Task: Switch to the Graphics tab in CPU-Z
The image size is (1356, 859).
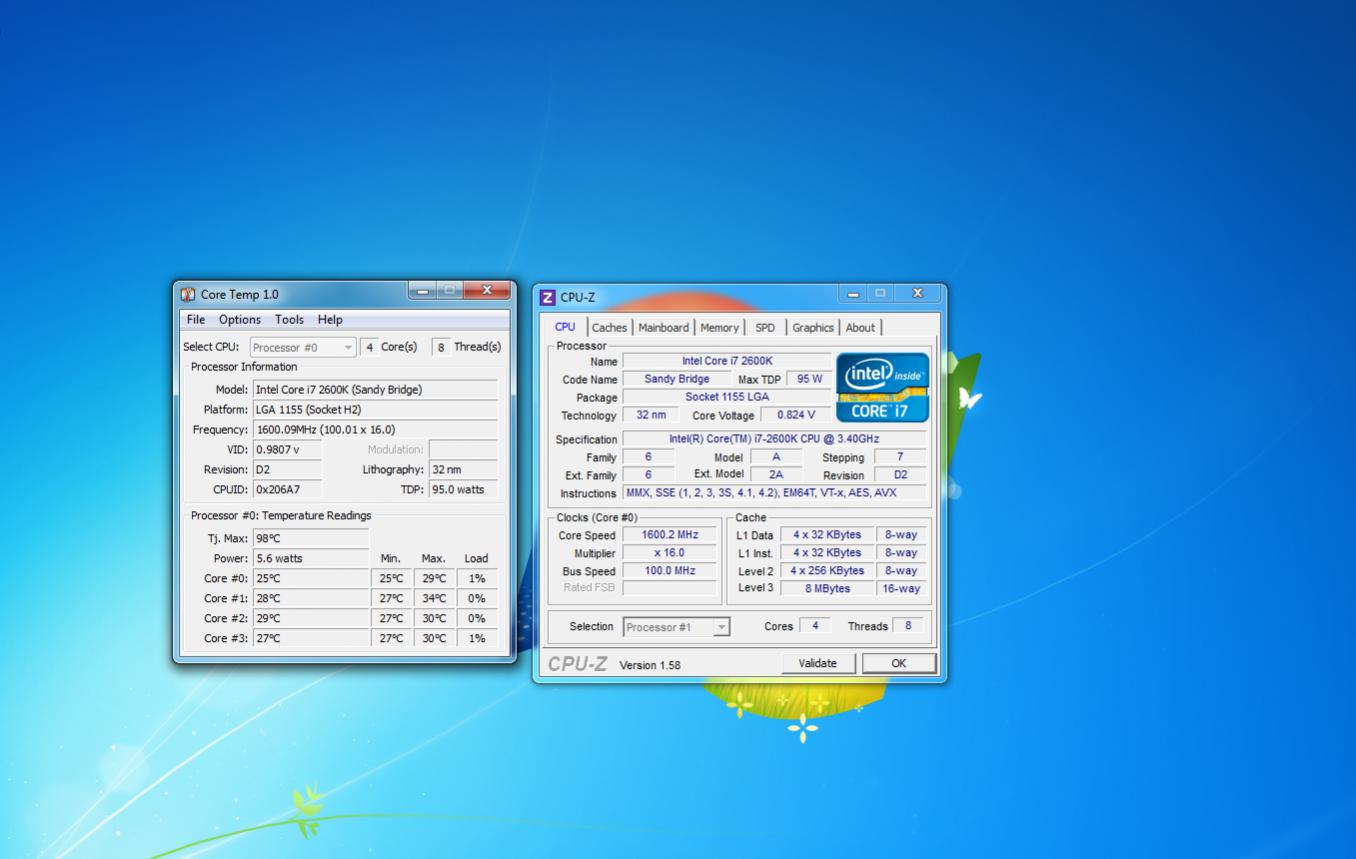Action: pos(813,327)
